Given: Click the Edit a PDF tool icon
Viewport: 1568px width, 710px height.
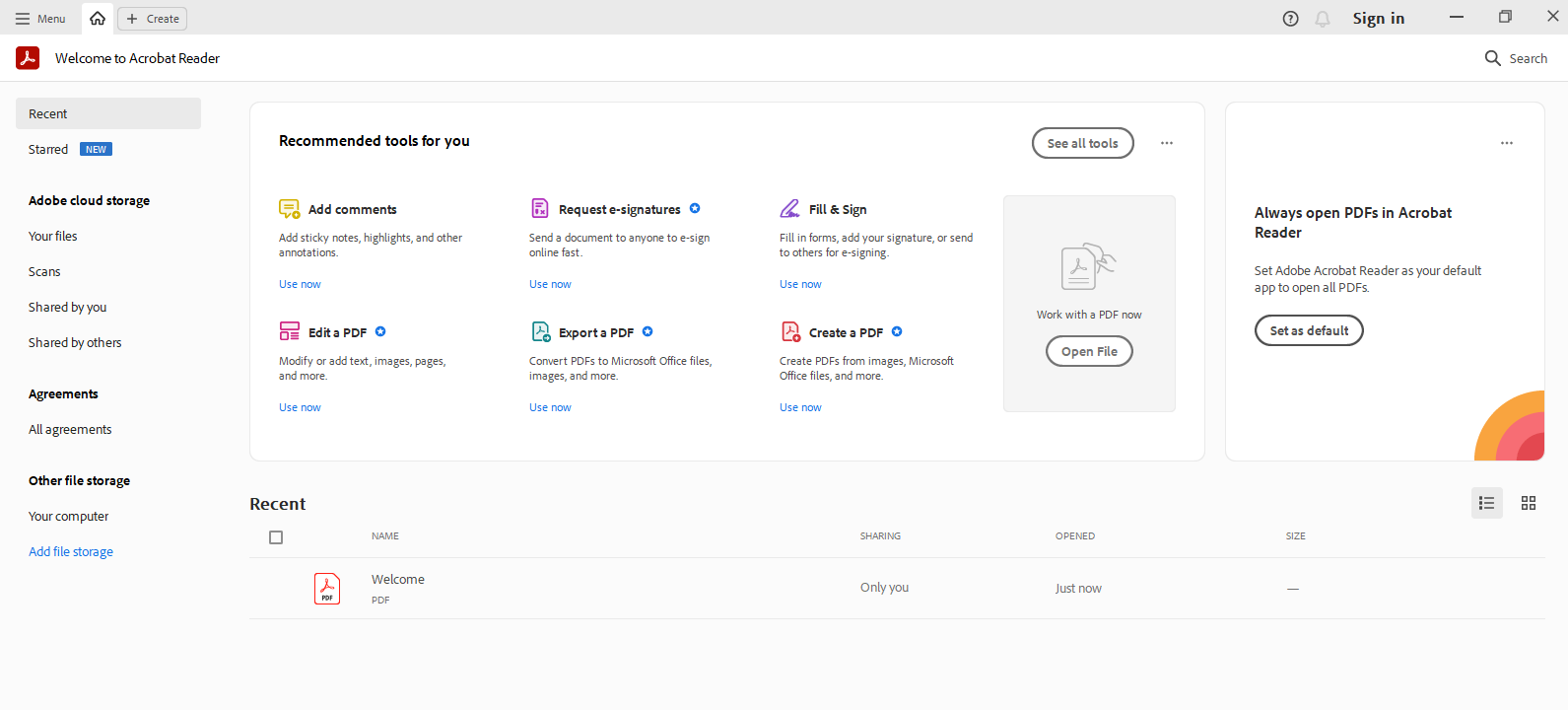Looking at the screenshot, I should coord(289,331).
